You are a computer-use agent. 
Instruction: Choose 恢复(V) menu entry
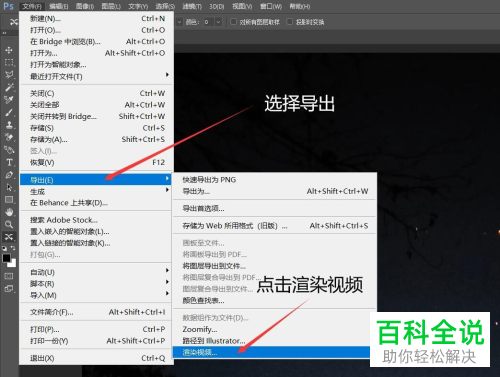tap(97, 163)
